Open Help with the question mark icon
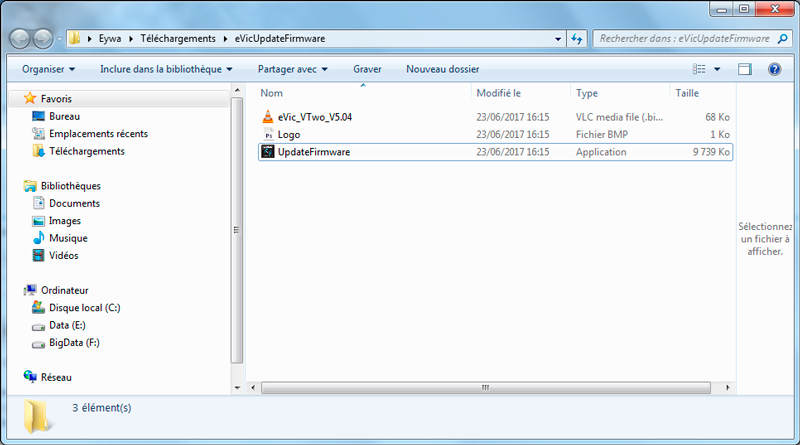This screenshot has height=445, width=800. 774,69
